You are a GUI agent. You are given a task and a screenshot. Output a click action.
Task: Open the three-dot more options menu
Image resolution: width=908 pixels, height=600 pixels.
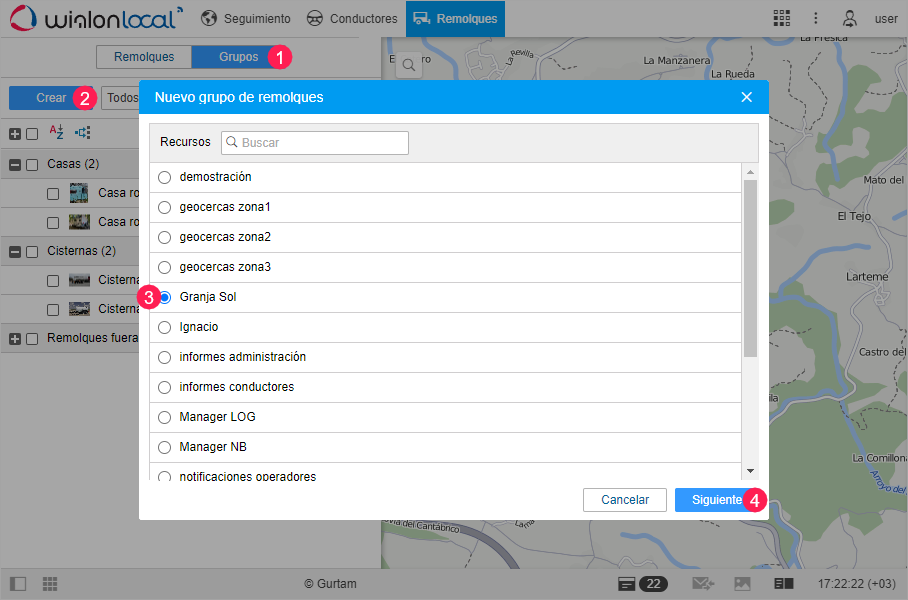tap(815, 19)
